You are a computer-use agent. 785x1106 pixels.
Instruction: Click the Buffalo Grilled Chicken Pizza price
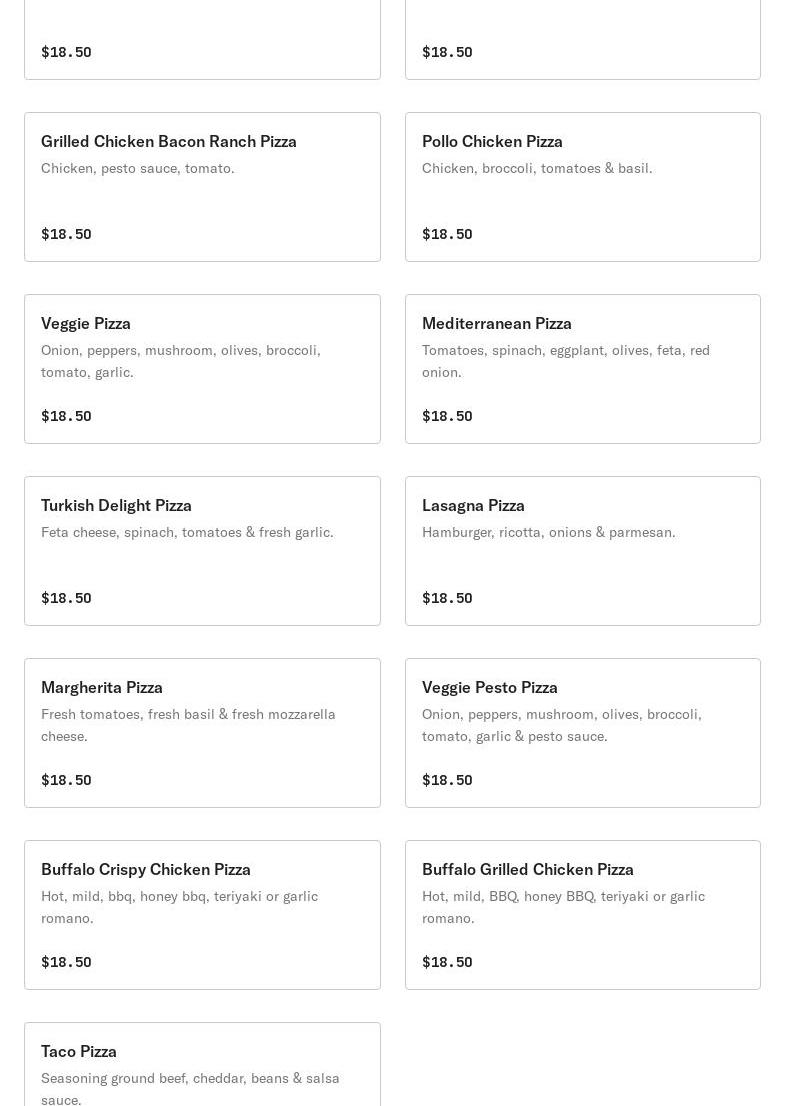tap(447, 962)
